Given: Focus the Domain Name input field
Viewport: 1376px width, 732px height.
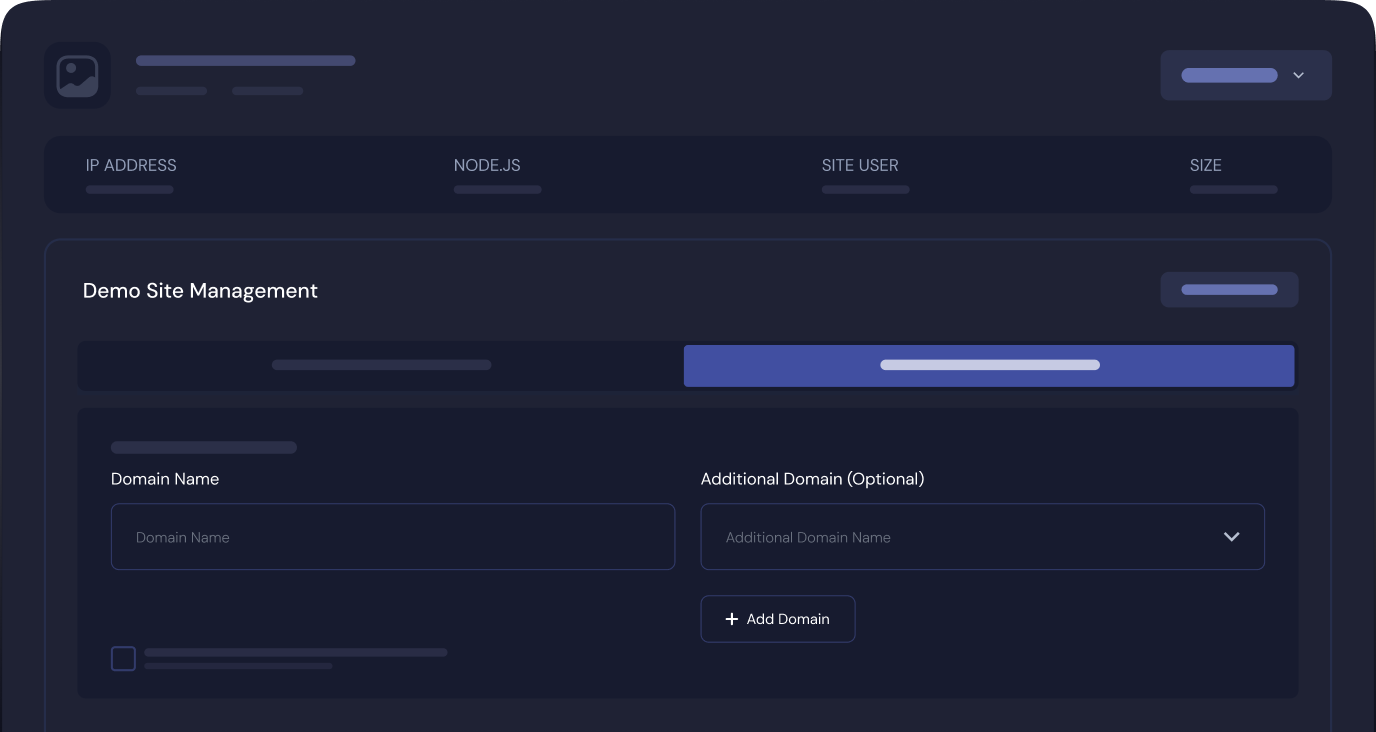Looking at the screenshot, I should pyautogui.click(x=392, y=537).
